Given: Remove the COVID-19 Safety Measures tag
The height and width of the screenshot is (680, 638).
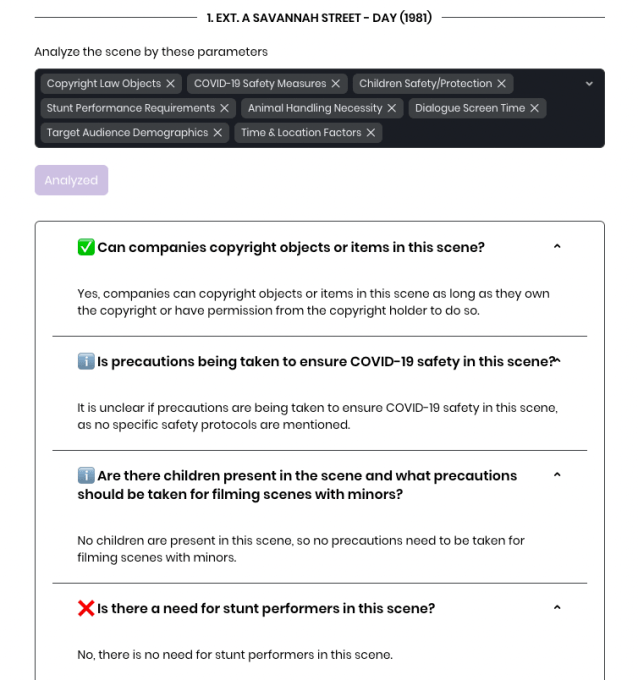Looking at the screenshot, I should pyautogui.click(x=336, y=84).
